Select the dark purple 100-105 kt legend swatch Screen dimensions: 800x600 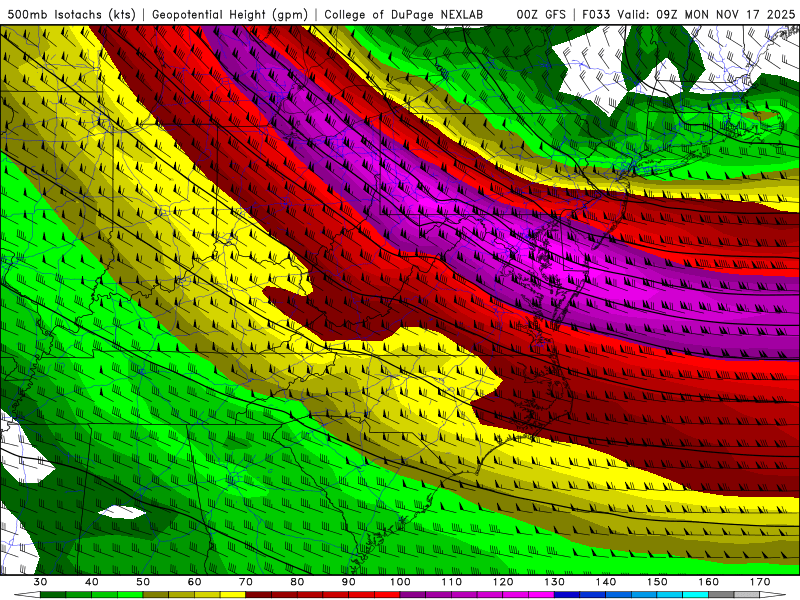coord(413,595)
